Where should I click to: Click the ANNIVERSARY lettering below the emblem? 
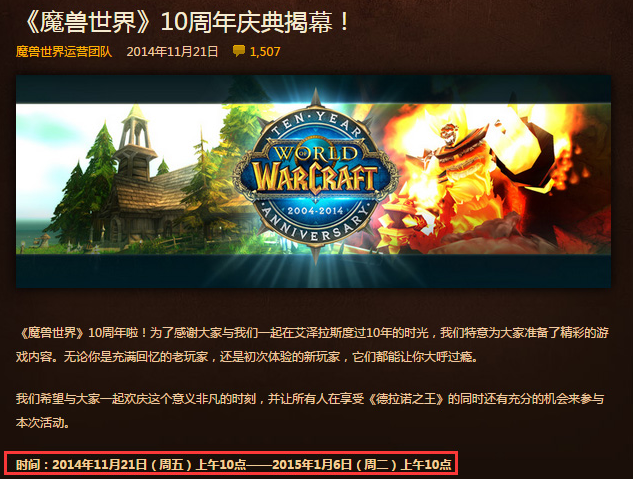point(315,225)
